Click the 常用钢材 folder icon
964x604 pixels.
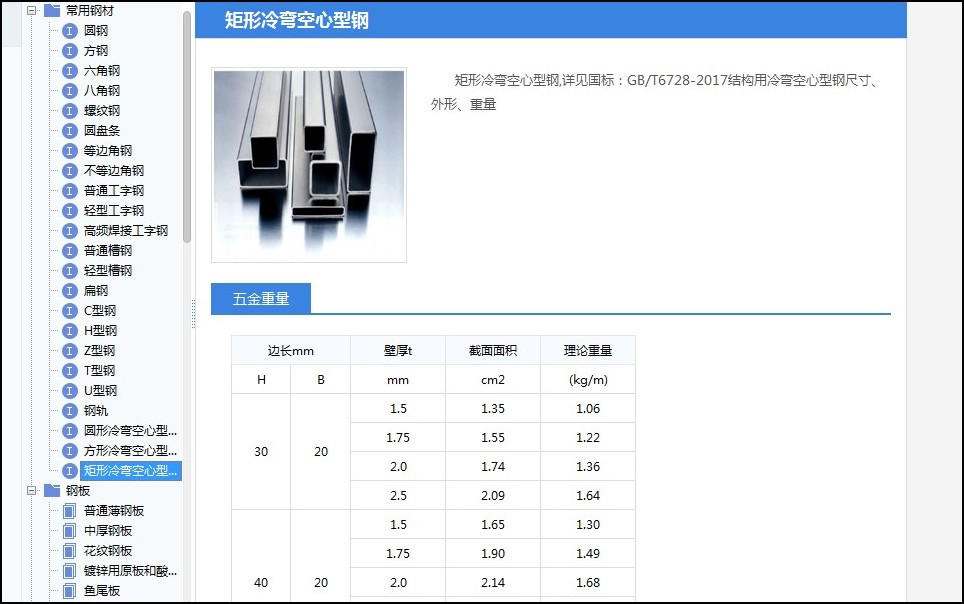tap(52, 10)
